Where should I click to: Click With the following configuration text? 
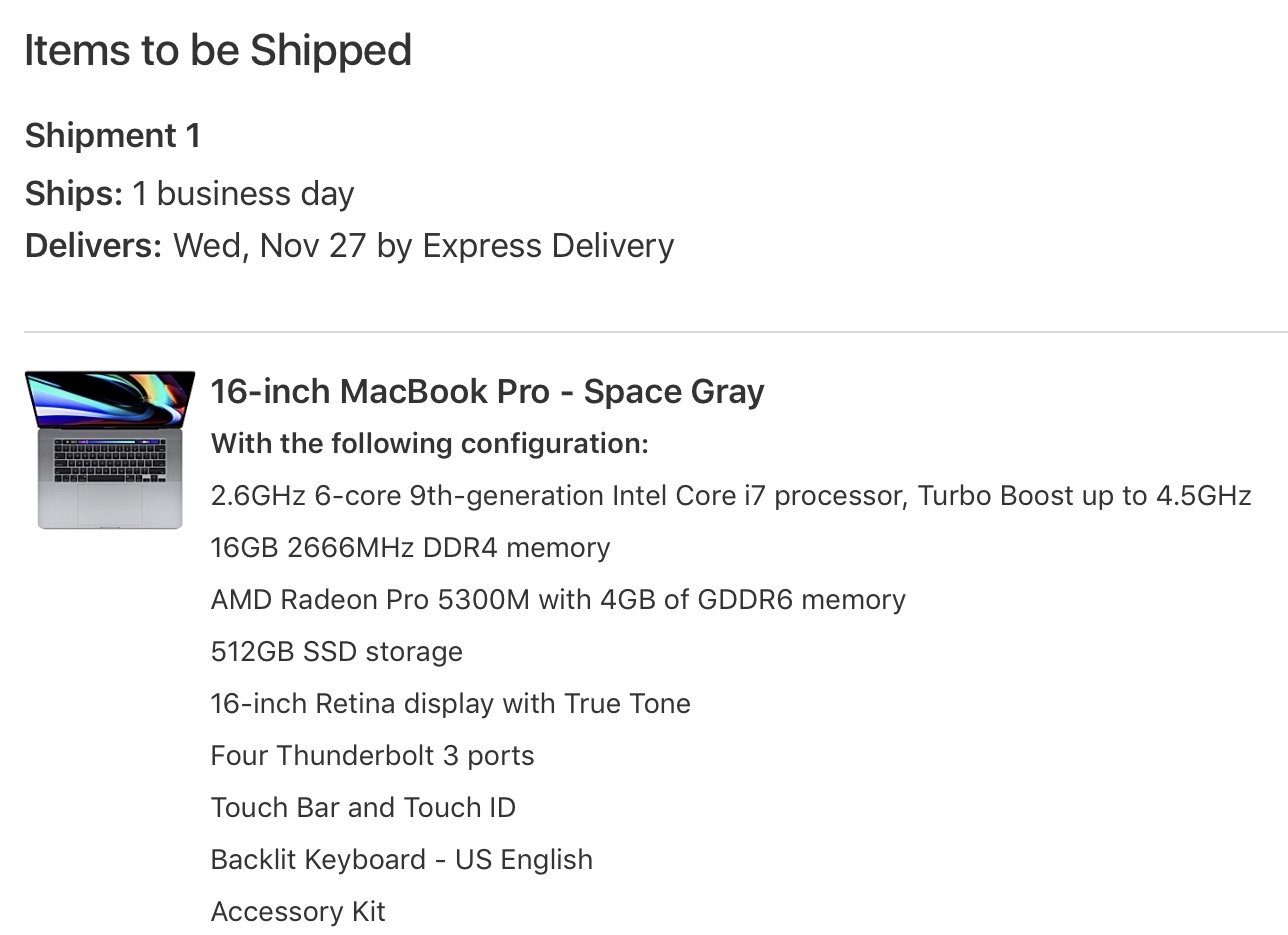coord(430,443)
